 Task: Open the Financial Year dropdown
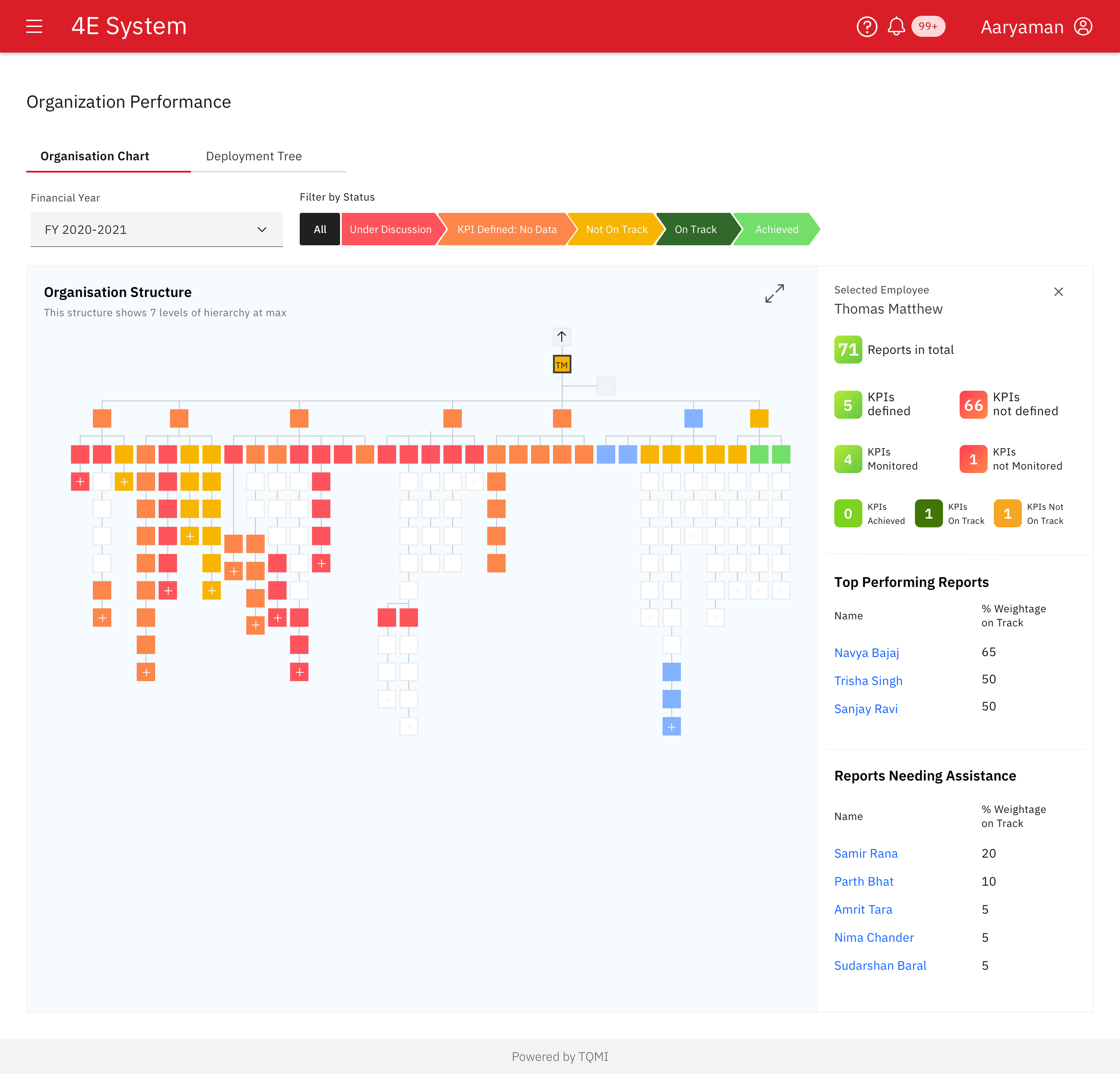[x=156, y=229]
